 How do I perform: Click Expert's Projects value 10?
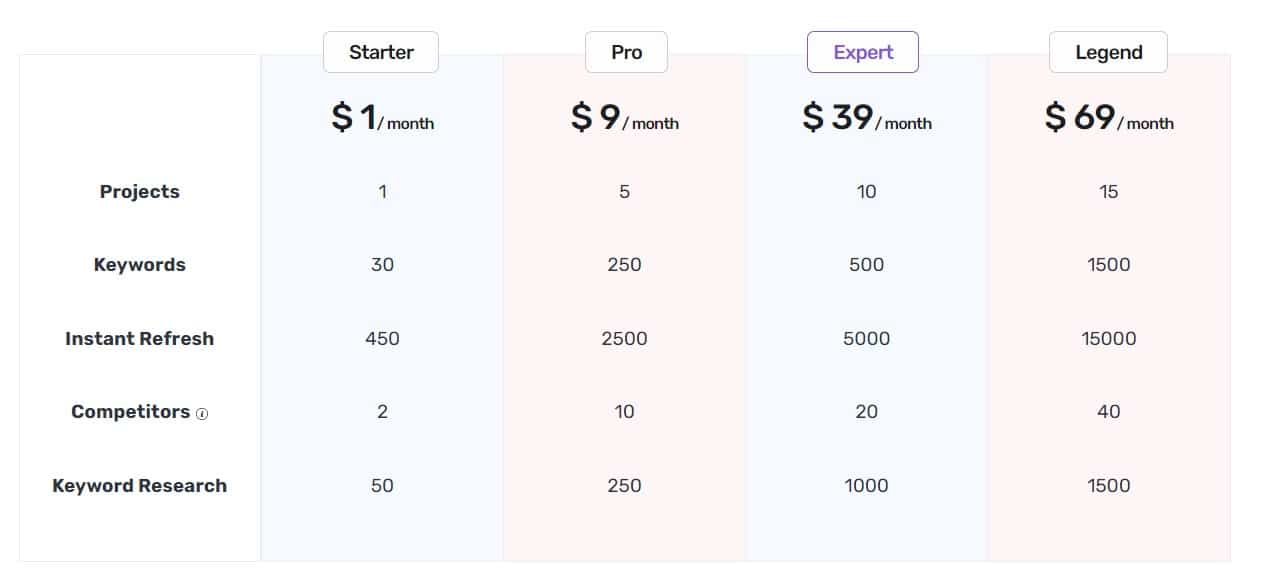pyautogui.click(x=866, y=192)
